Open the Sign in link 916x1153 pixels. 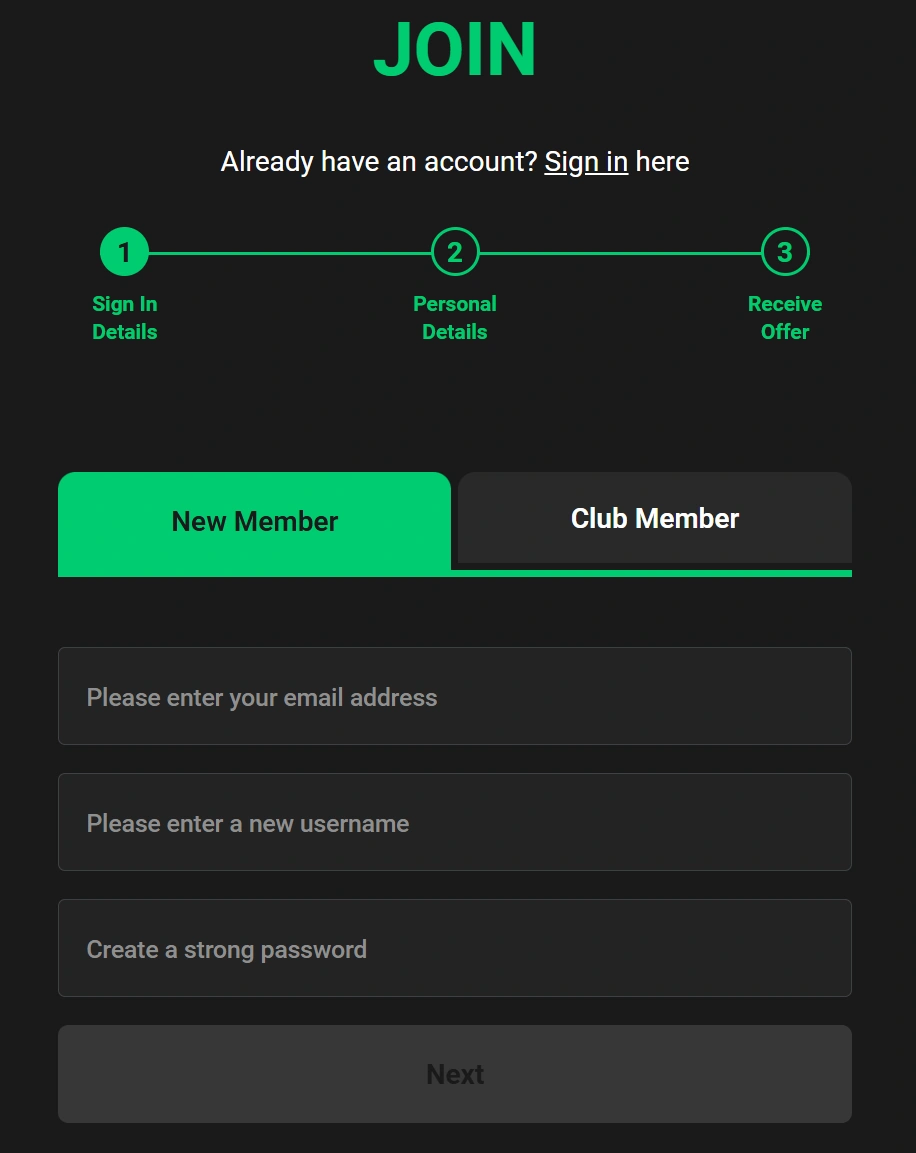[x=585, y=161]
